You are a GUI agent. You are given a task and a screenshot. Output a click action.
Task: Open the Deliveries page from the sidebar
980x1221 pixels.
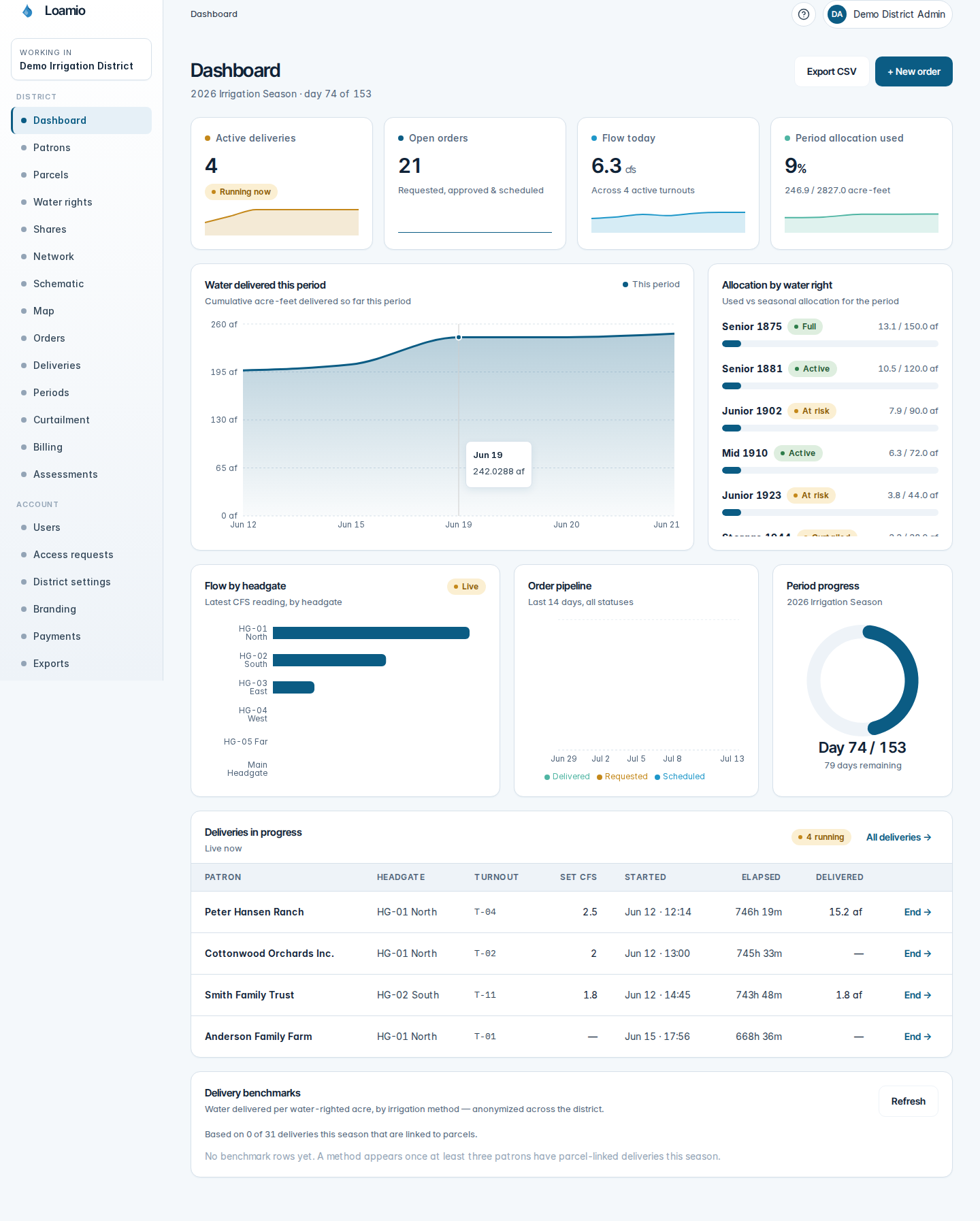(82, 365)
